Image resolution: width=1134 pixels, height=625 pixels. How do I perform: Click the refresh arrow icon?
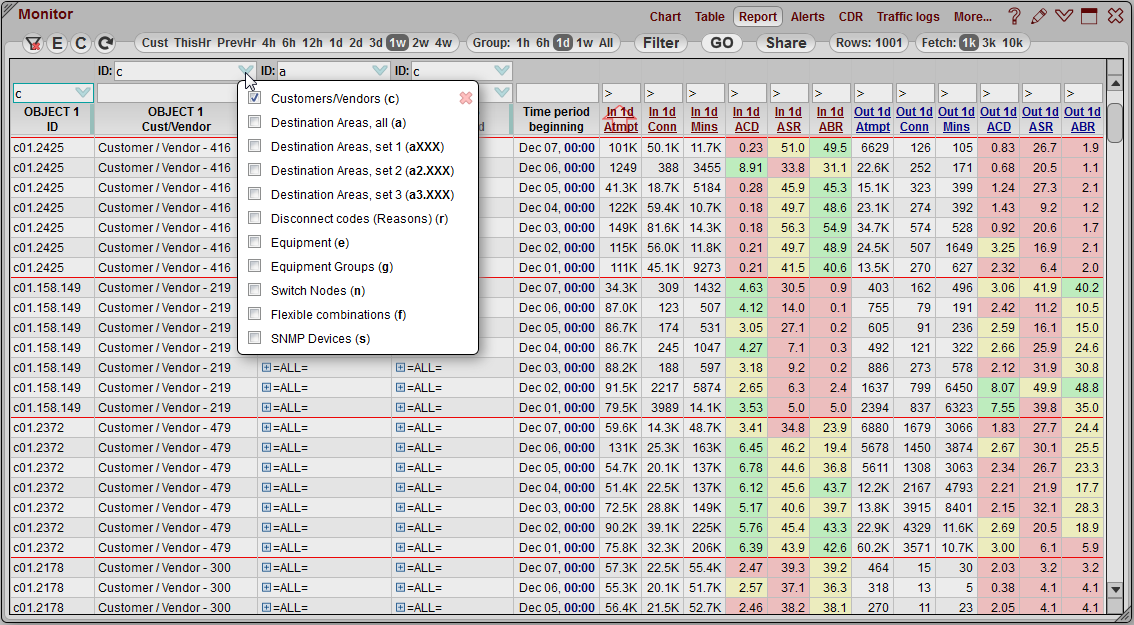103,43
